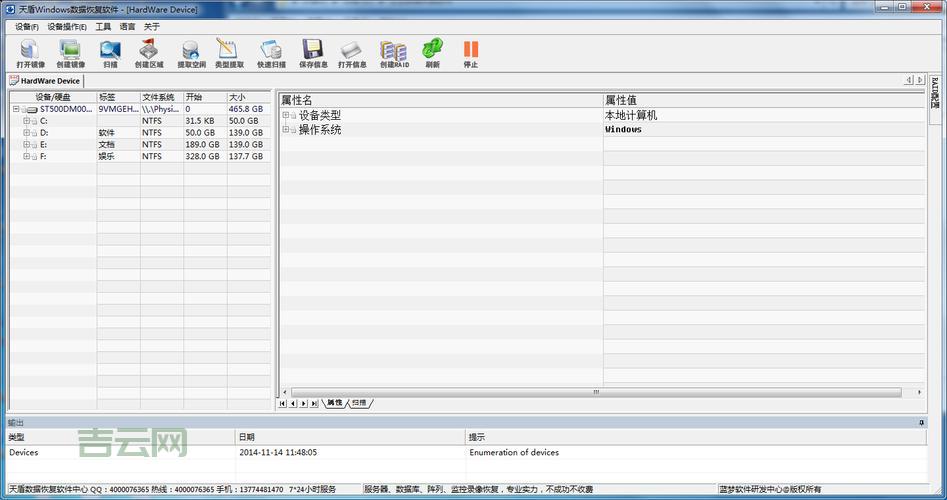The width and height of the screenshot is (947, 500).
Task: Click the 类型 column header in output
Action: [121, 437]
